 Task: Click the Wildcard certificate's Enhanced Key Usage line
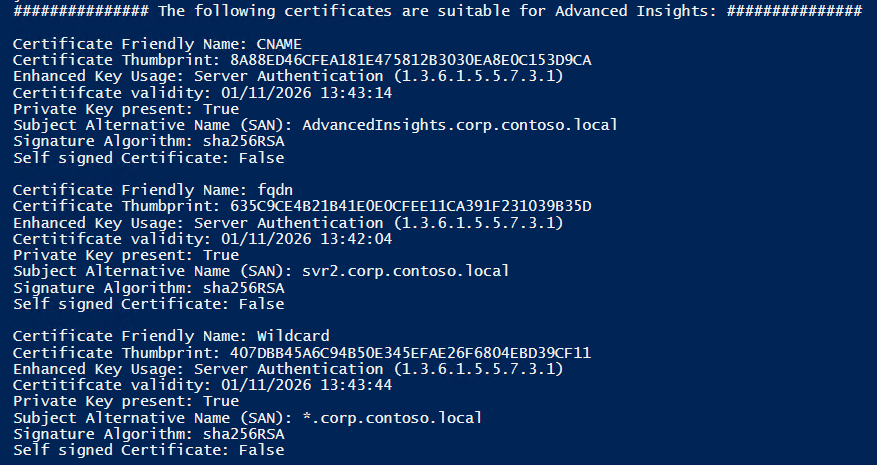point(289,368)
